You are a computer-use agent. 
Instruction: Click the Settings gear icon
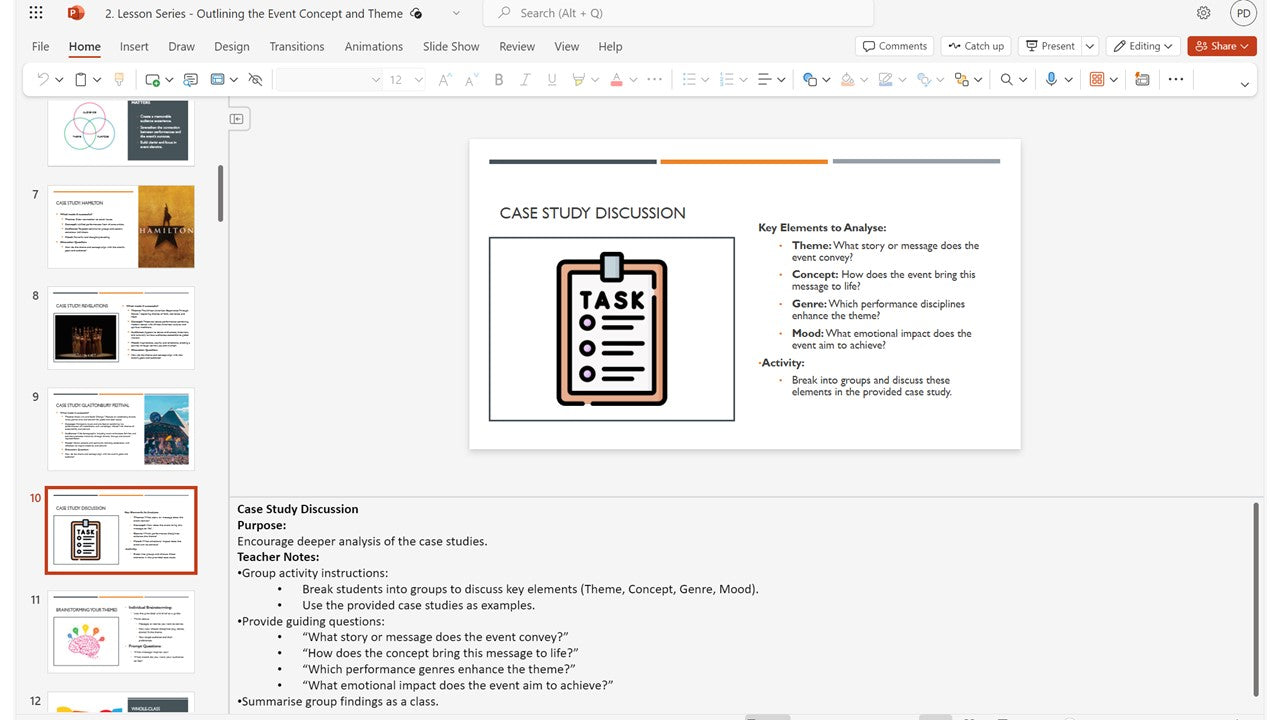coord(1203,13)
